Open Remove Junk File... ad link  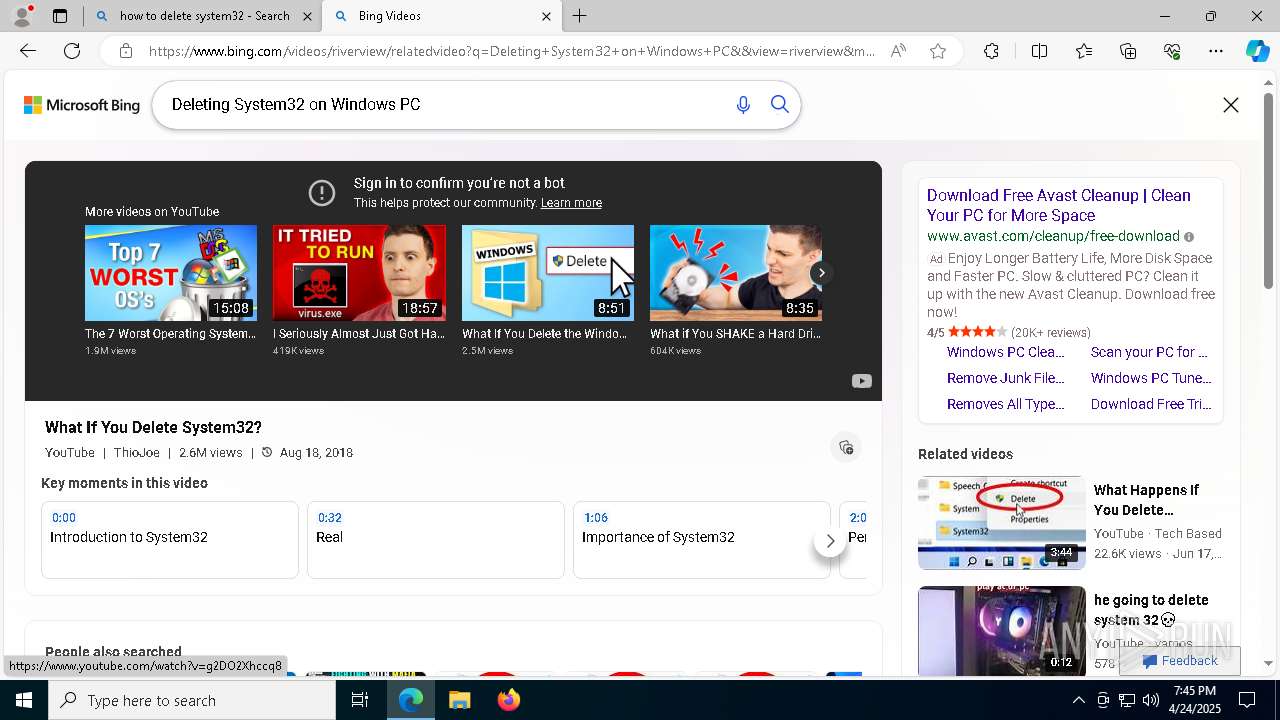pyautogui.click(x=1006, y=378)
